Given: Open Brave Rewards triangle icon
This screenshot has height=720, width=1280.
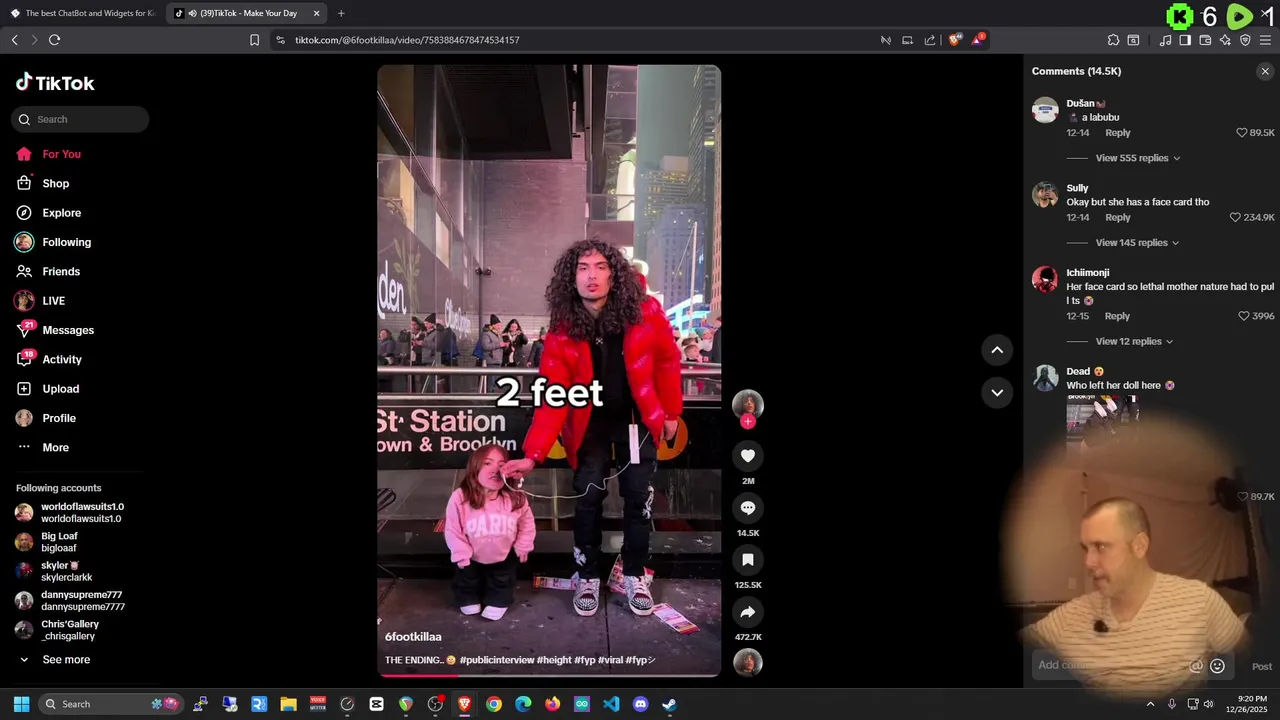Looking at the screenshot, I should pyautogui.click(x=978, y=40).
